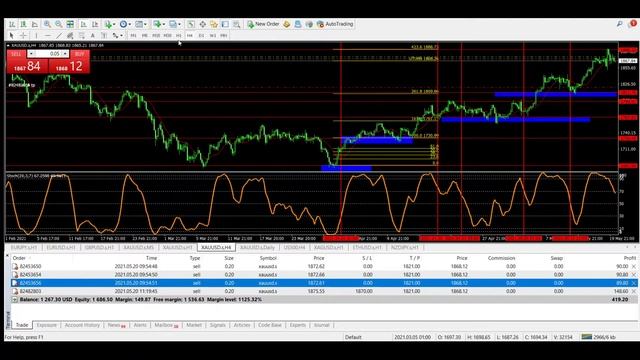640x360 pixels.
Task: Toggle the Terminal panel icon
Action: tap(225, 24)
